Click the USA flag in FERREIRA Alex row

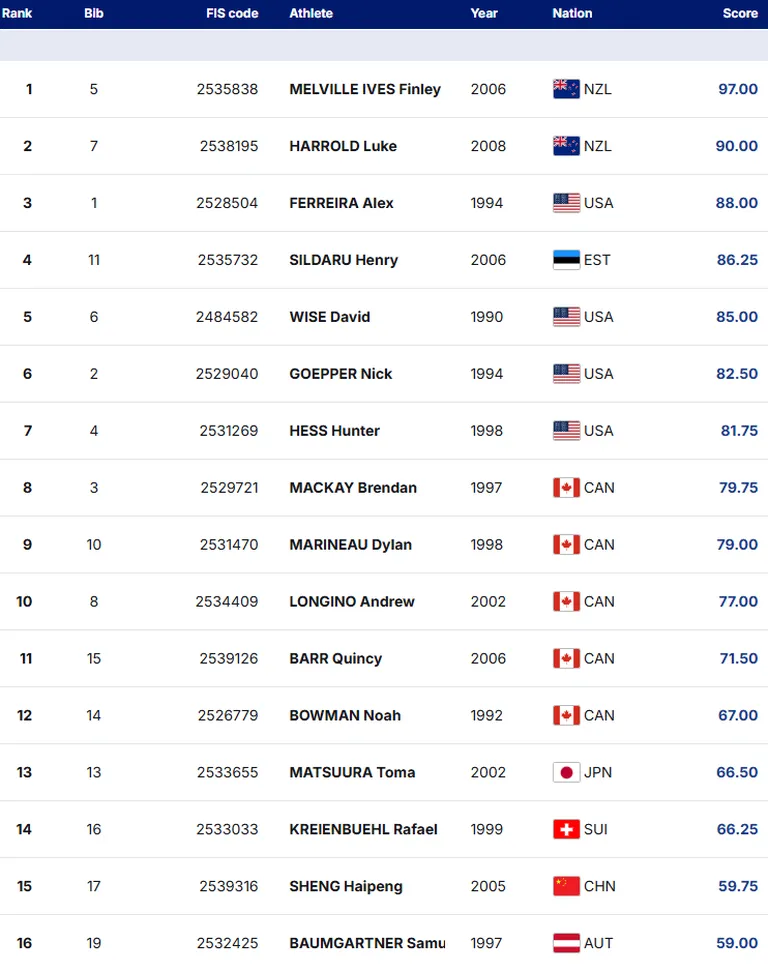tap(566, 203)
